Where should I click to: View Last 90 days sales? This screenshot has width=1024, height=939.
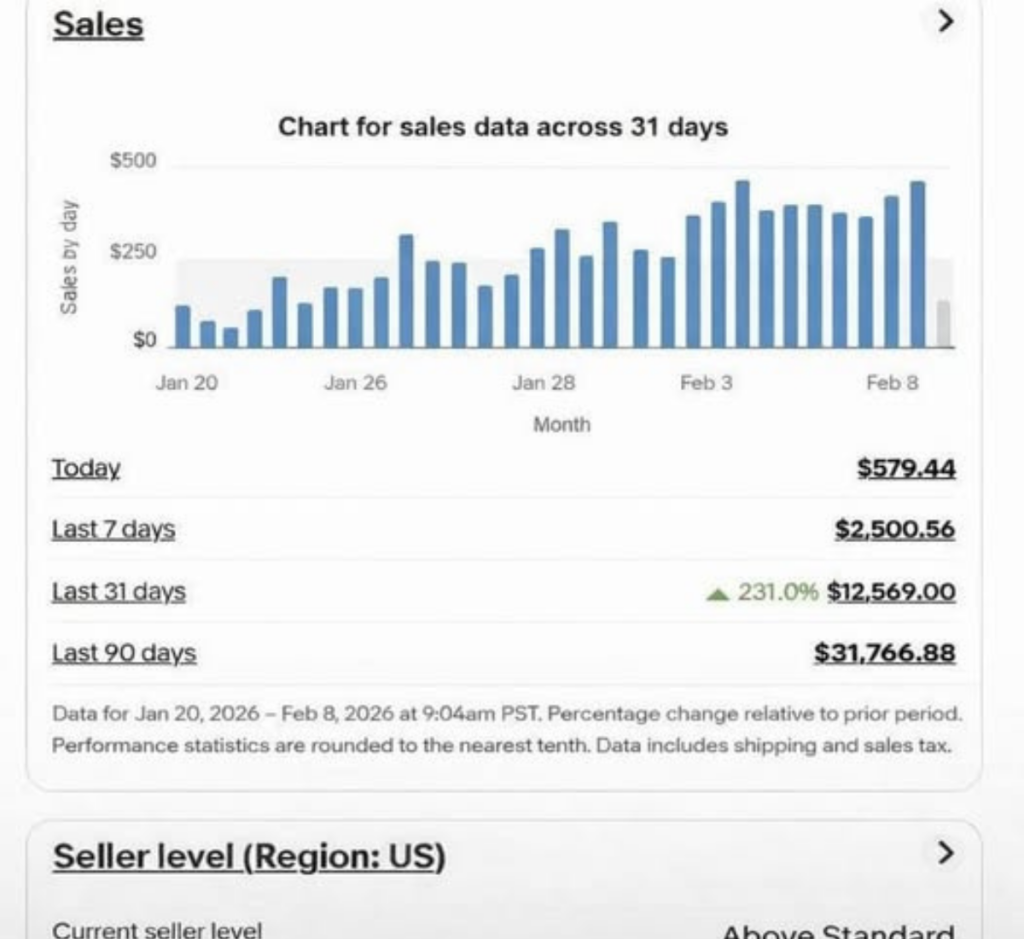coord(124,652)
